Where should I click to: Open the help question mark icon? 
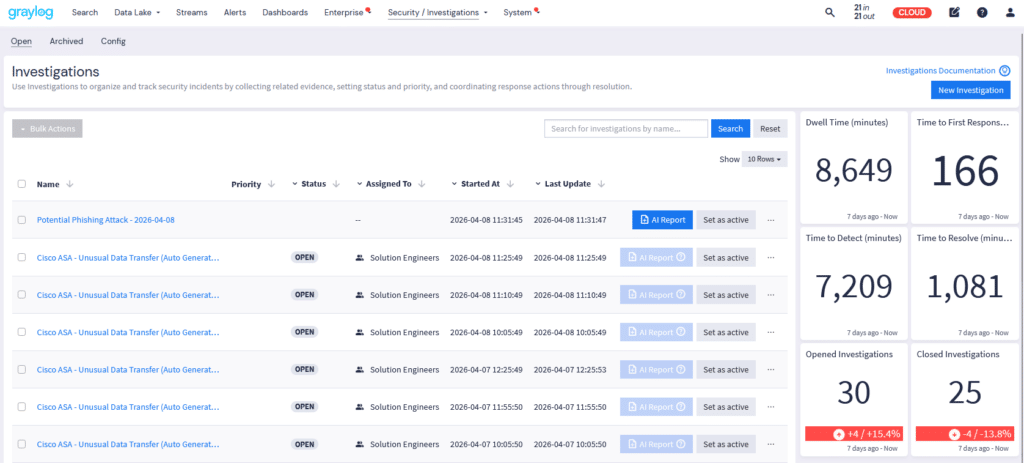pyautogui.click(x=981, y=13)
